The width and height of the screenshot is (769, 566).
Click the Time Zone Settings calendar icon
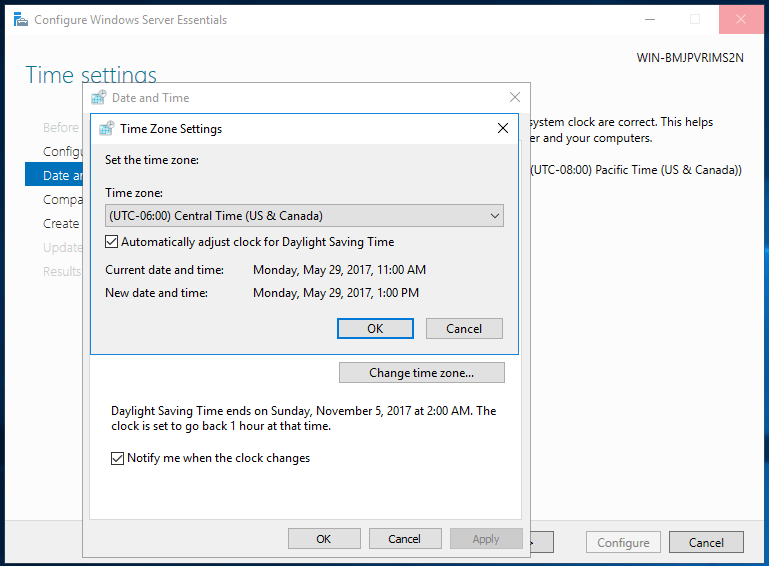point(106,129)
